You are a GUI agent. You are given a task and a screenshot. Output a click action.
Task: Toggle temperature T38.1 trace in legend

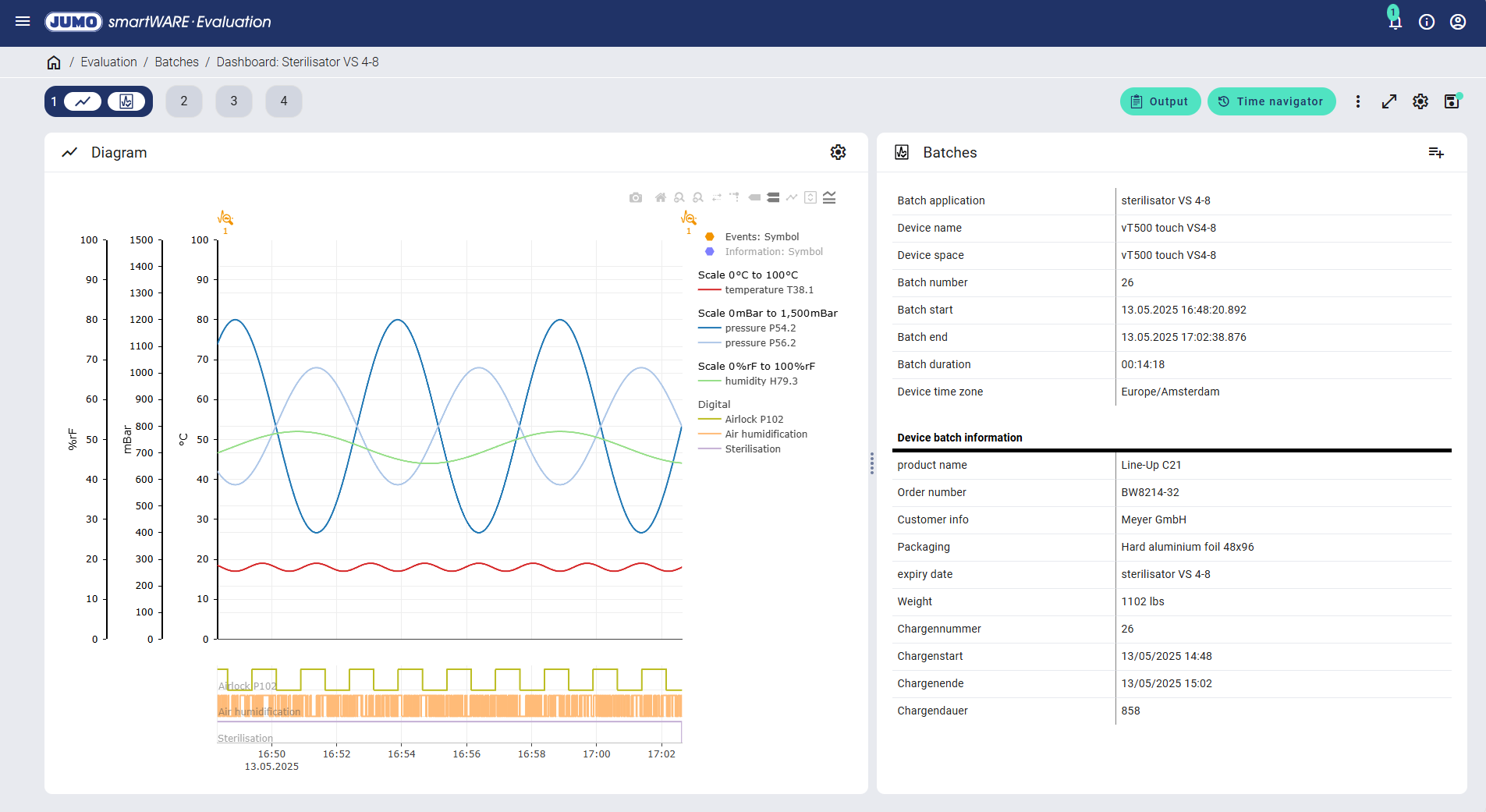(x=768, y=290)
